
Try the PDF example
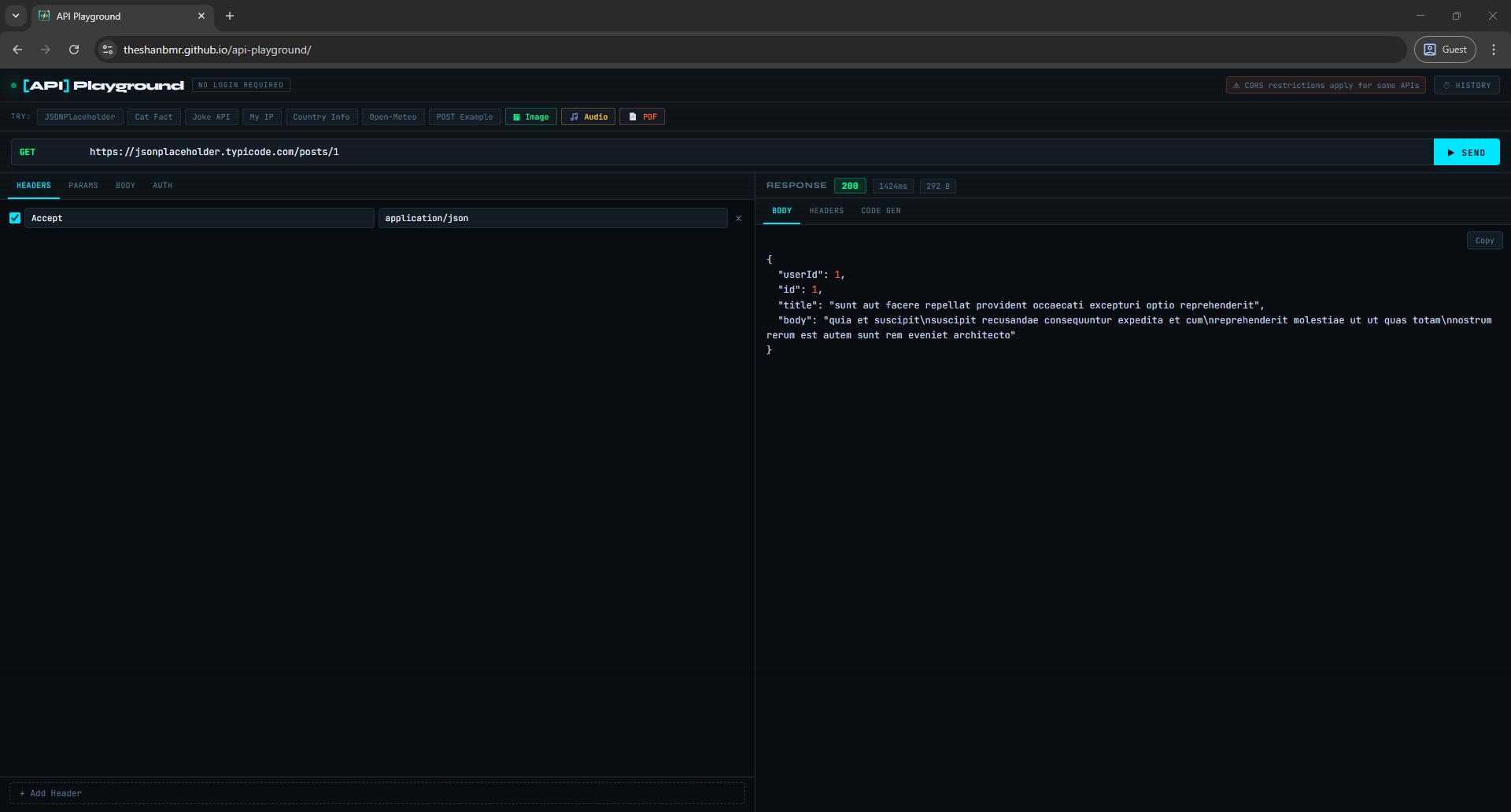[642, 116]
